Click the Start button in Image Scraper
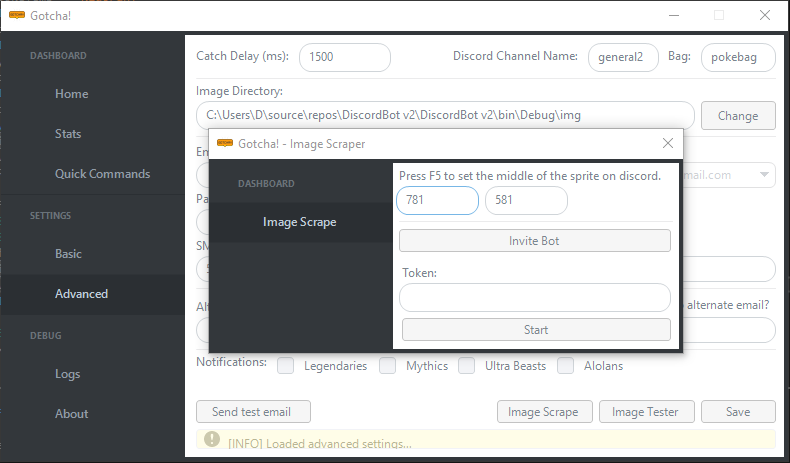Screen dimensions: 790x463 pyautogui.click(x=536, y=330)
